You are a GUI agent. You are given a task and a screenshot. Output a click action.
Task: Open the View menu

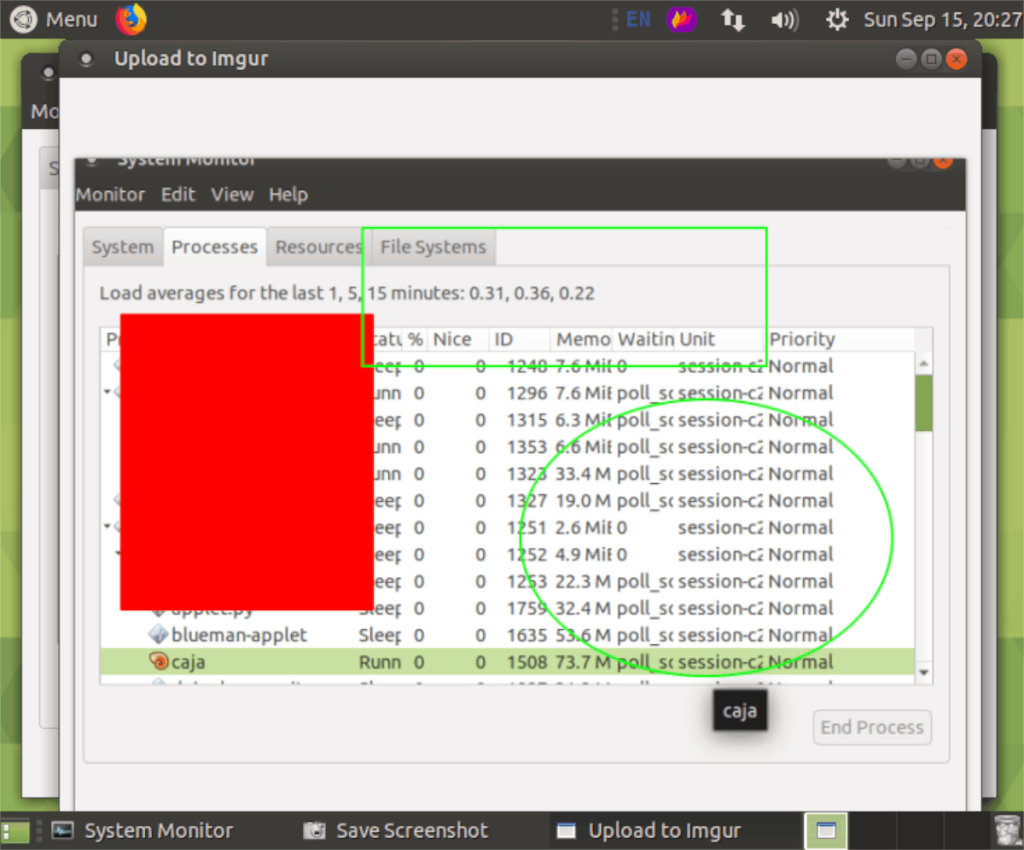click(232, 194)
